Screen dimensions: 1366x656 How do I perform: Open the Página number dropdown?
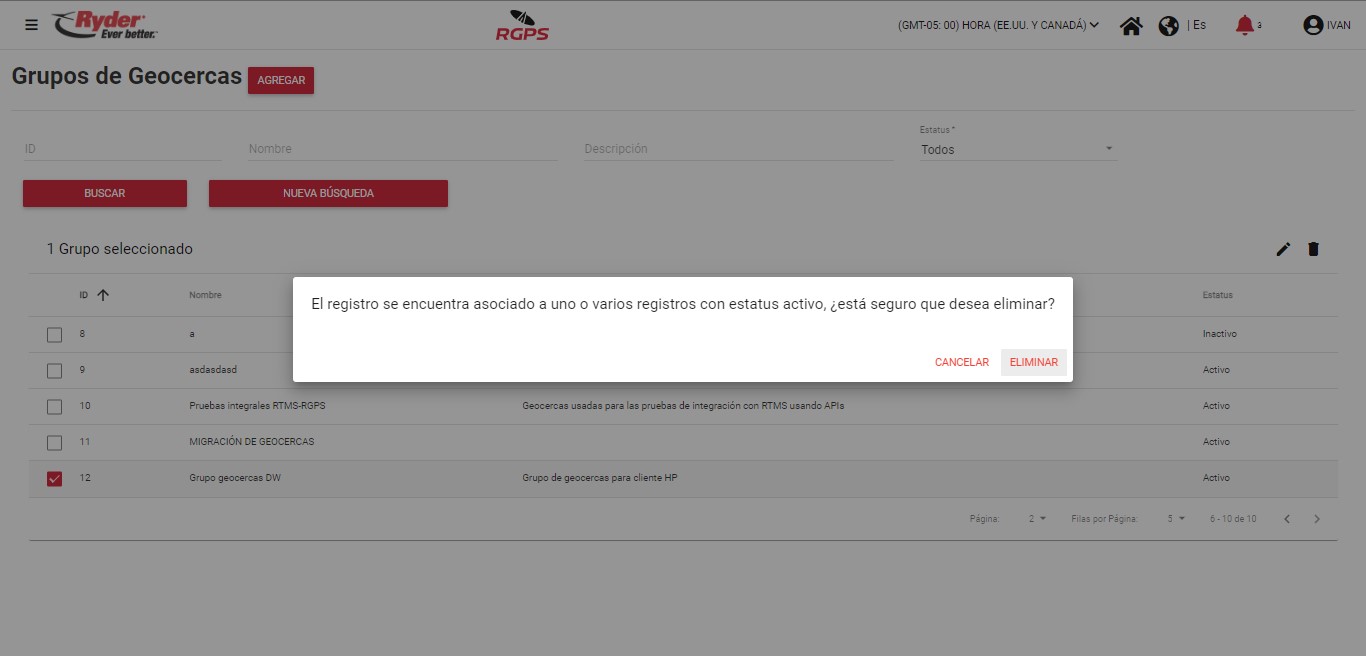[1037, 519]
